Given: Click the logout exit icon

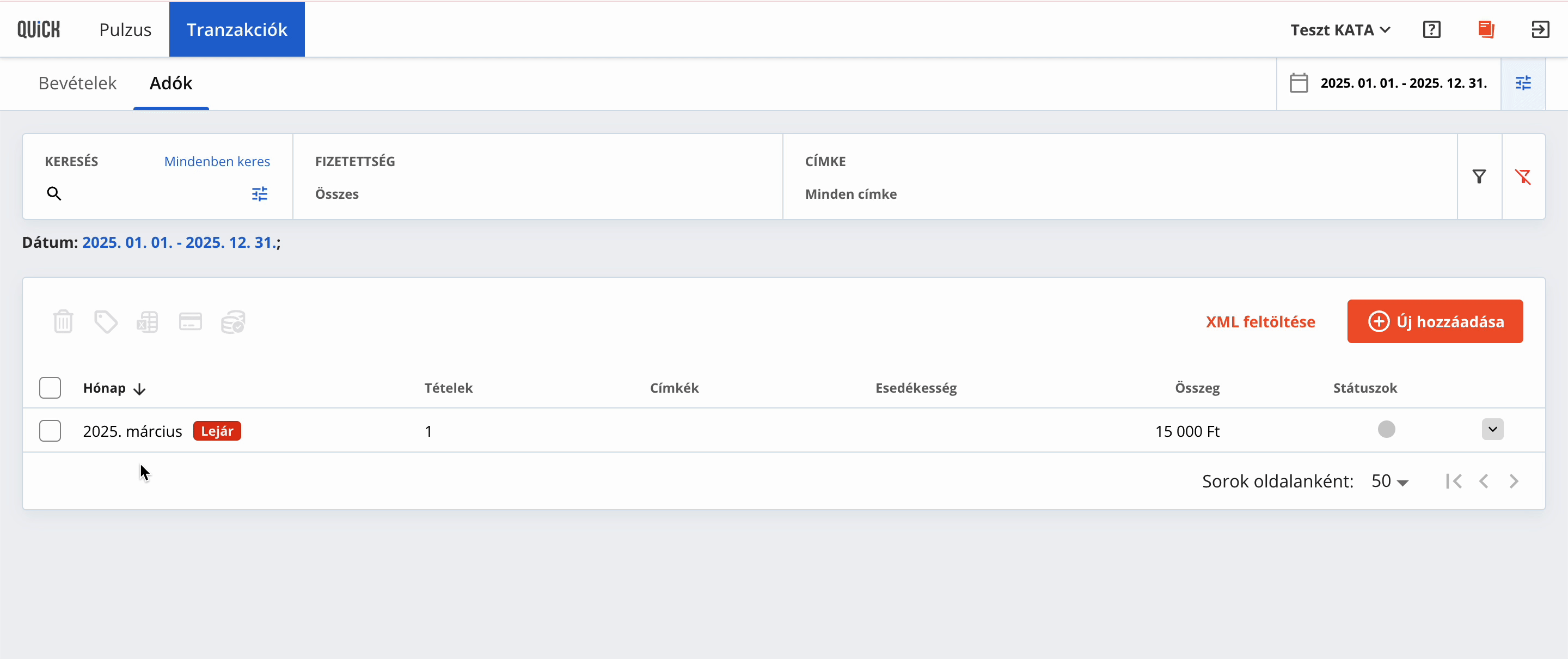Looking at the screenshot, I should [1540, 29].
